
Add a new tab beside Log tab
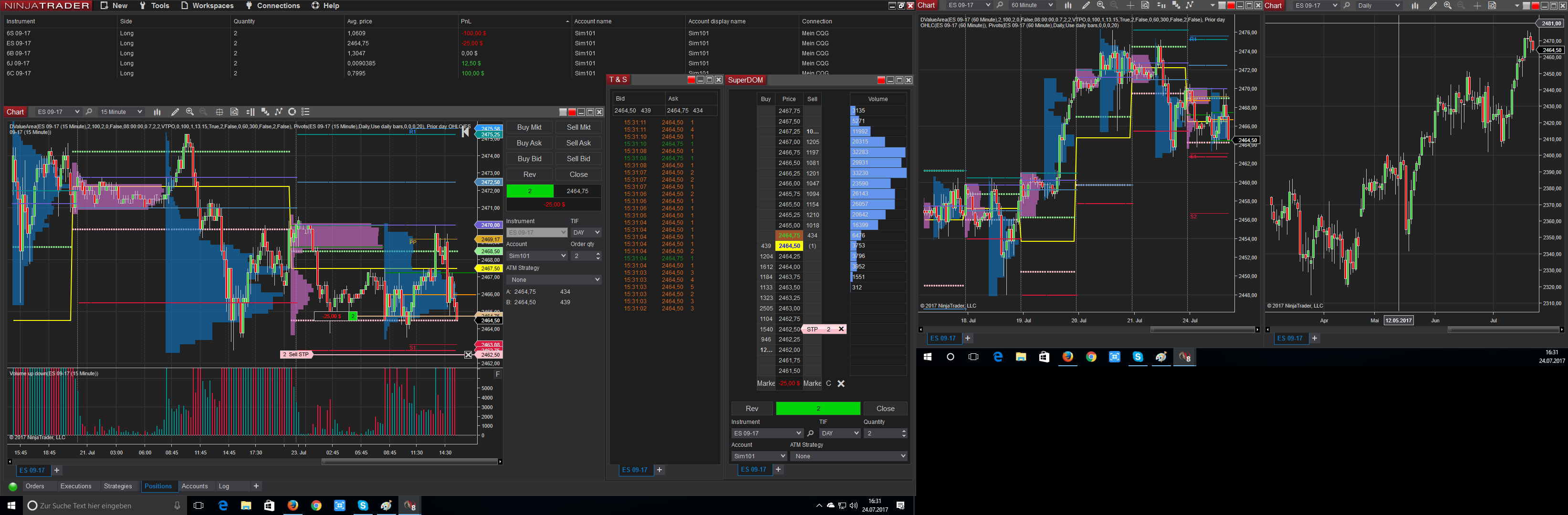pos(256,486)
